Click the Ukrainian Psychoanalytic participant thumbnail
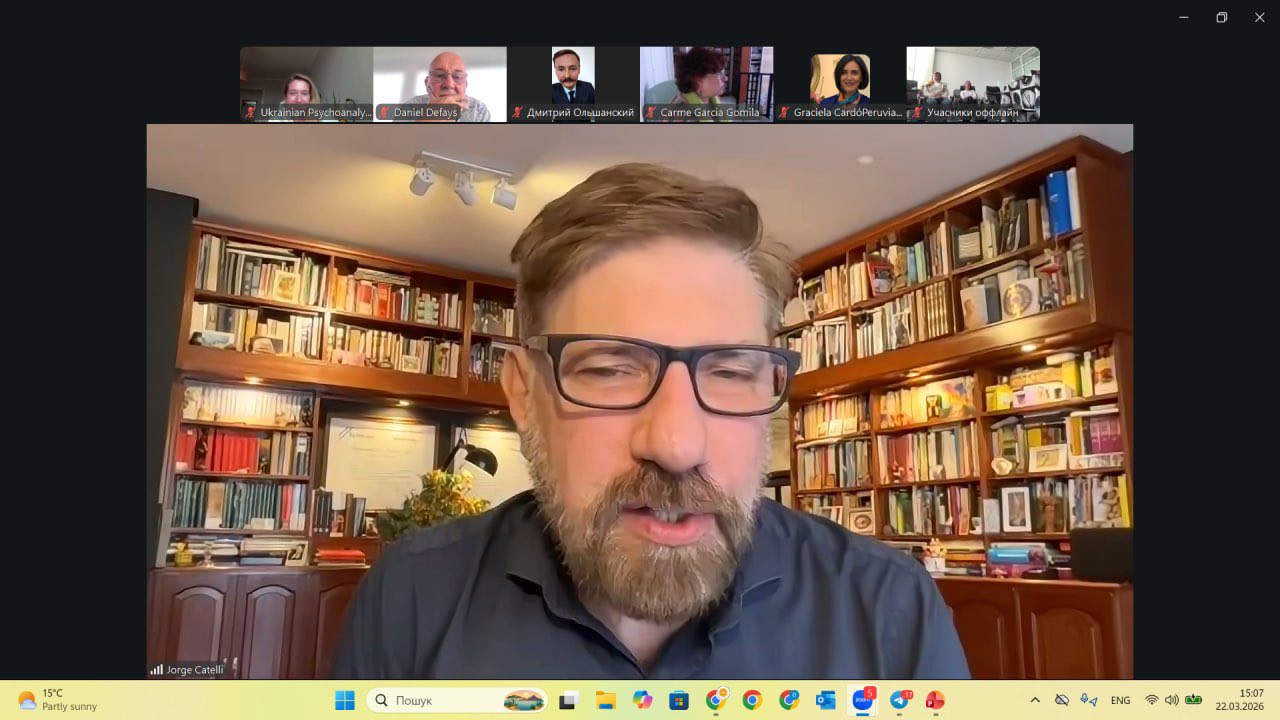This screenshot has height=720, width=1280. 306,83
